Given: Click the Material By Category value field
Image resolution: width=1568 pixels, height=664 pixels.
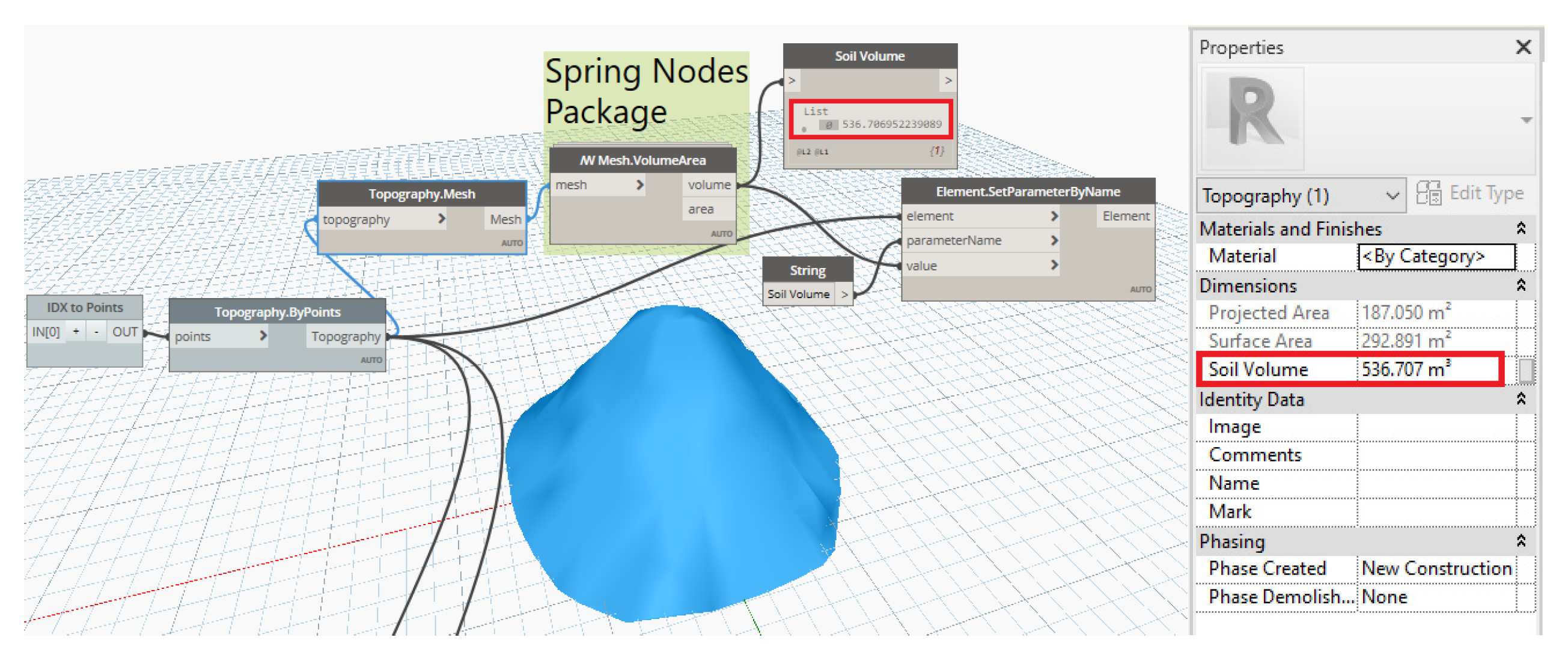Looking at the screenshot, I should pyautogui.click(x=1435, y=256).
